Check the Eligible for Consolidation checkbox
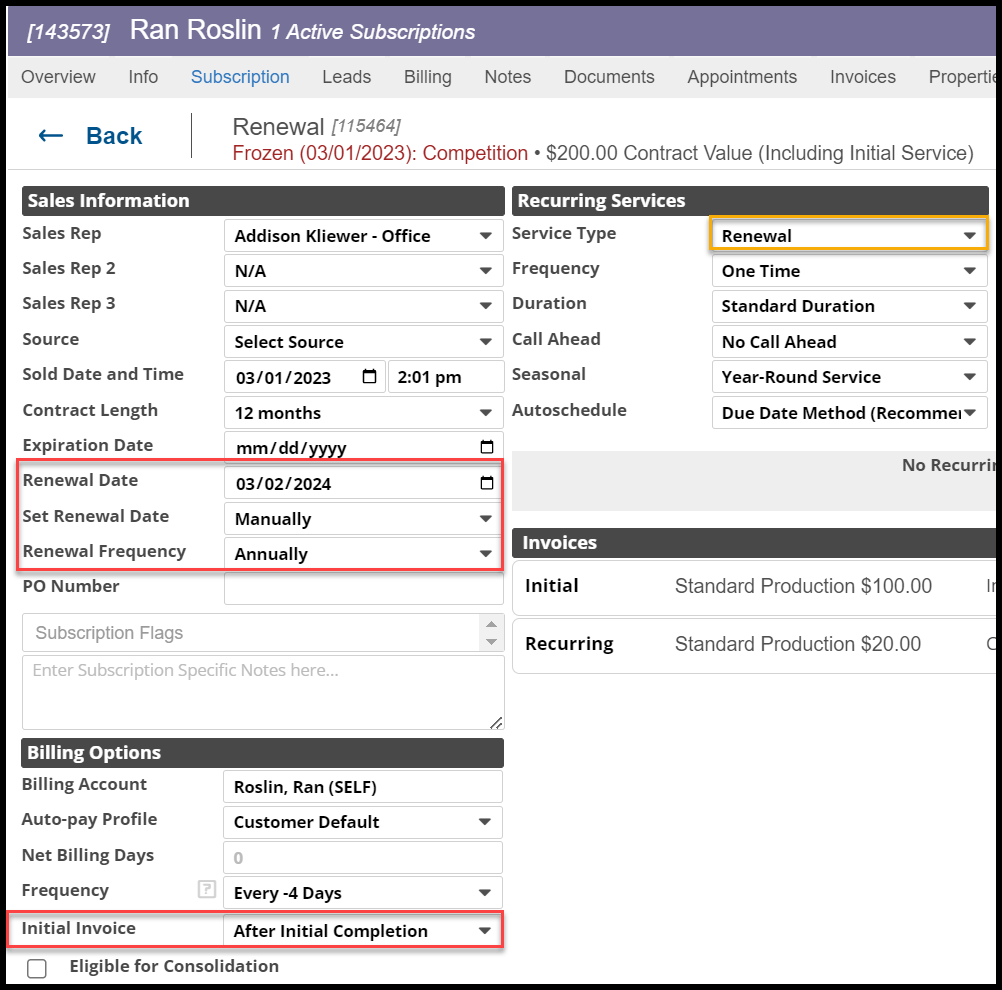The height and width of the screenshot is (990, 1002). tap(37, 968)
